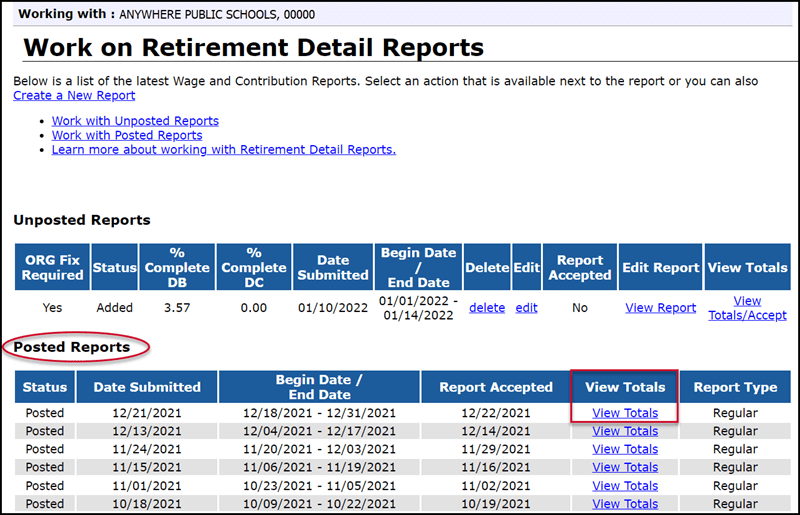
Task: View Totals for report submitted 11/01/2021
Action: 625,485
